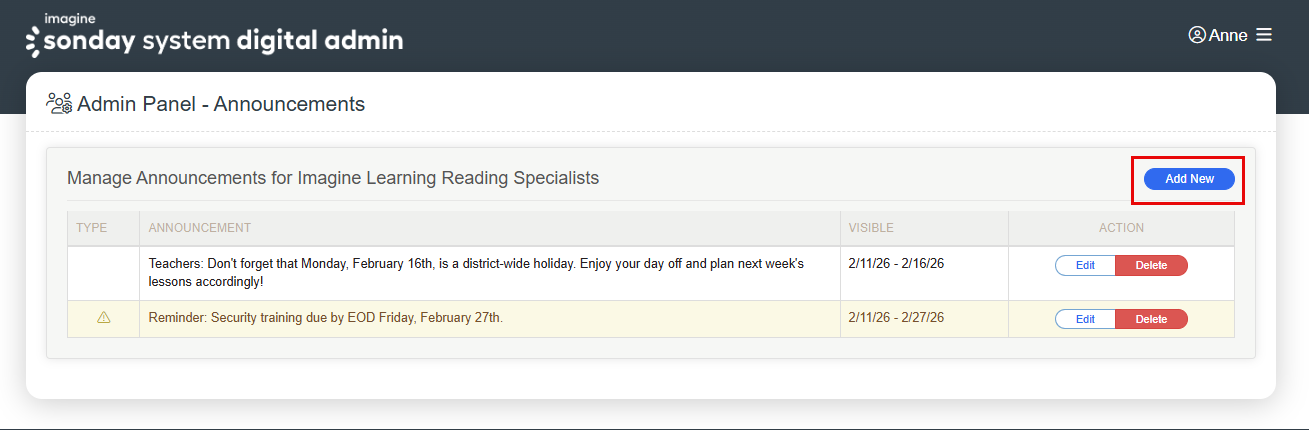The width and height of the screenshot is (1309, 430).
Task: Delete the district-wide holiday announcement
Action: (x=1151, y=265)
